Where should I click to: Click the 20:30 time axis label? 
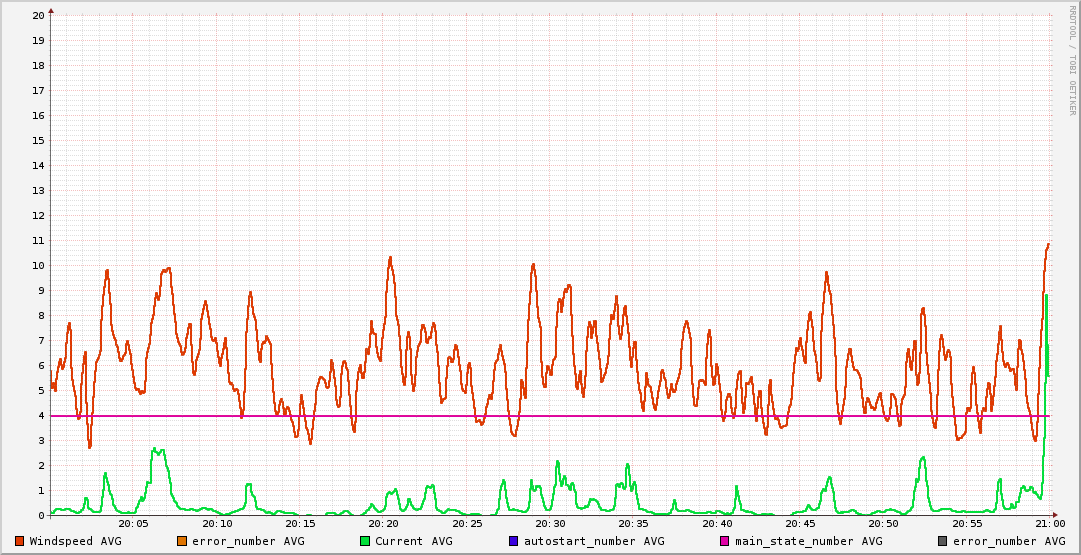click(550, 524)
